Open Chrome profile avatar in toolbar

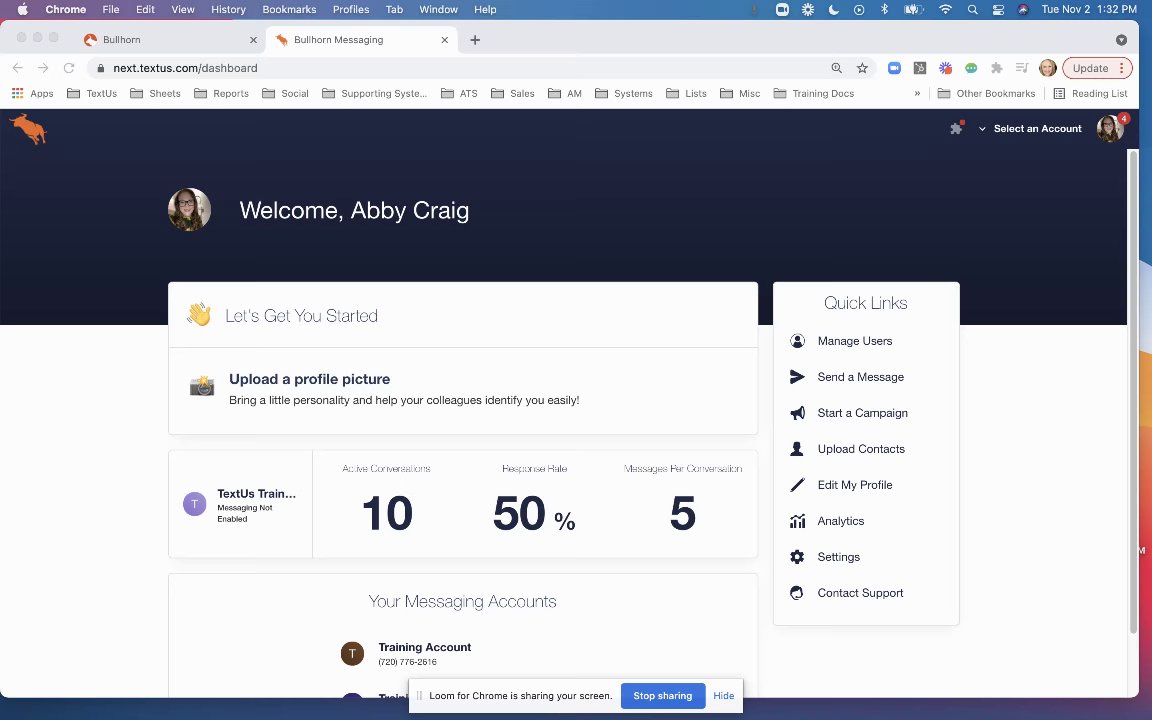click(x=1048, y=68)
